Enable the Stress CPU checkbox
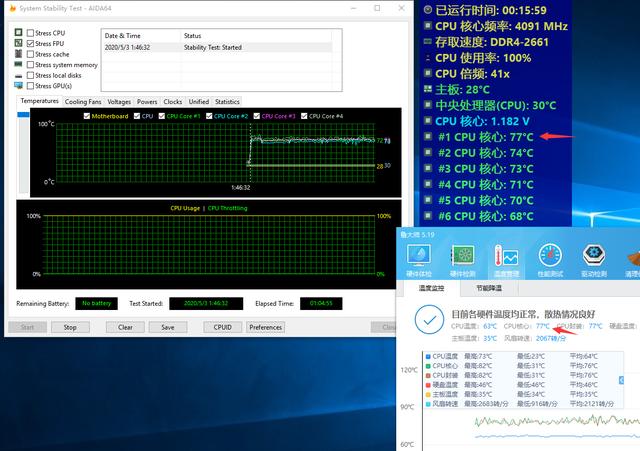Image resolution: width=640 pixels, height=451 pixels. tap(30, 33)
